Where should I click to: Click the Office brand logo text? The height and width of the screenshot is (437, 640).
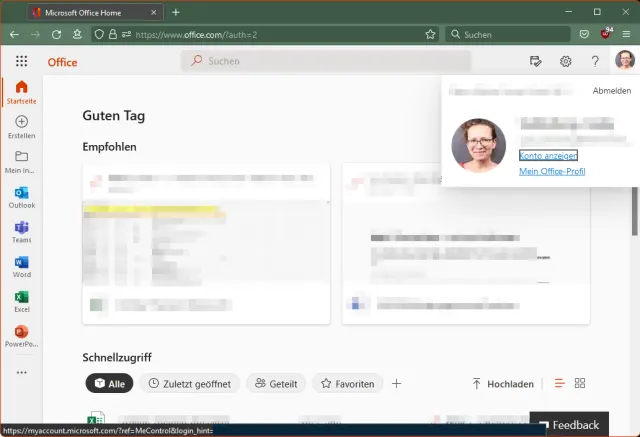click(x=62, y=62)
